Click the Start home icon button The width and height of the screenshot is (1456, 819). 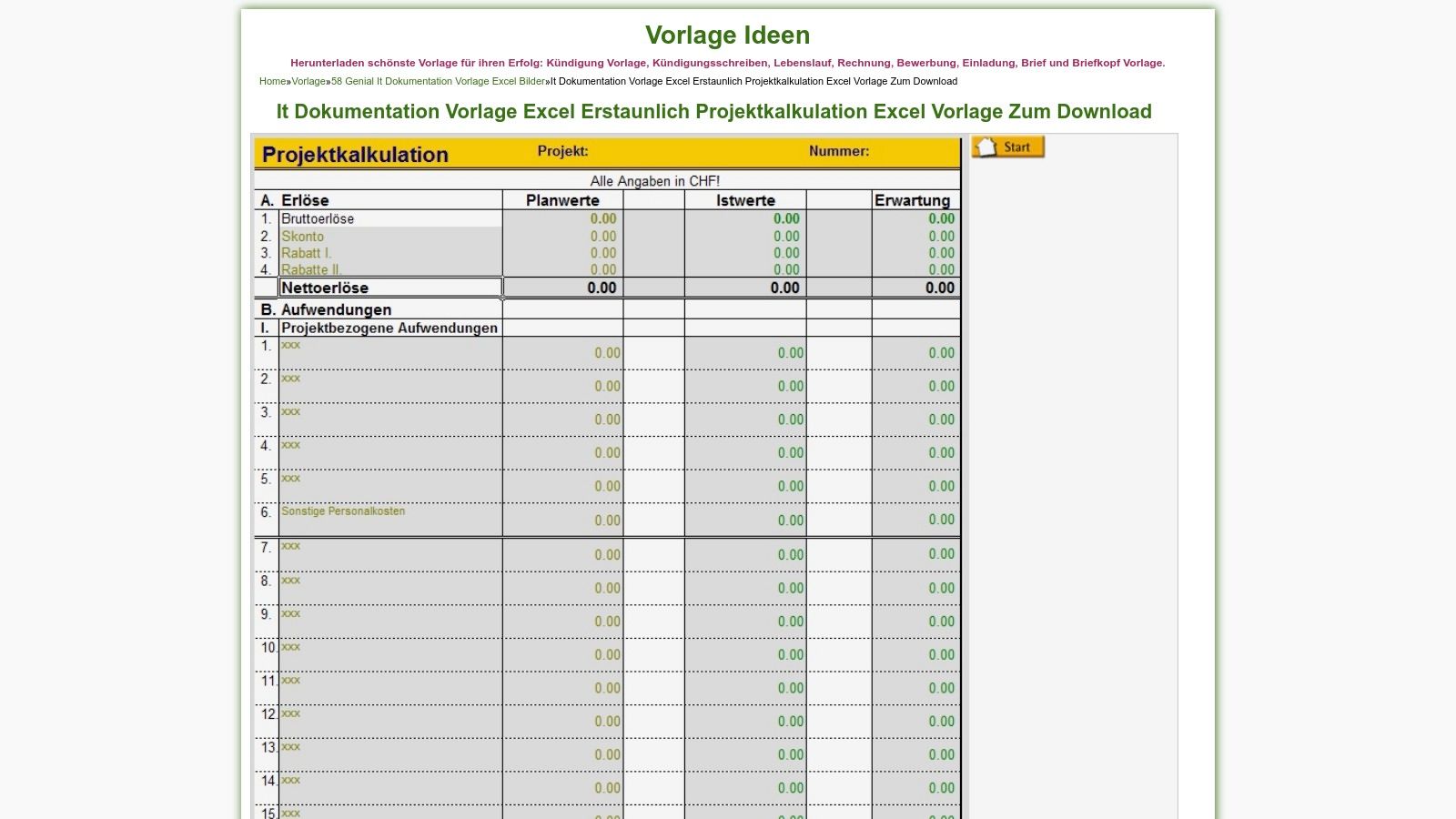pos(1008,147)
